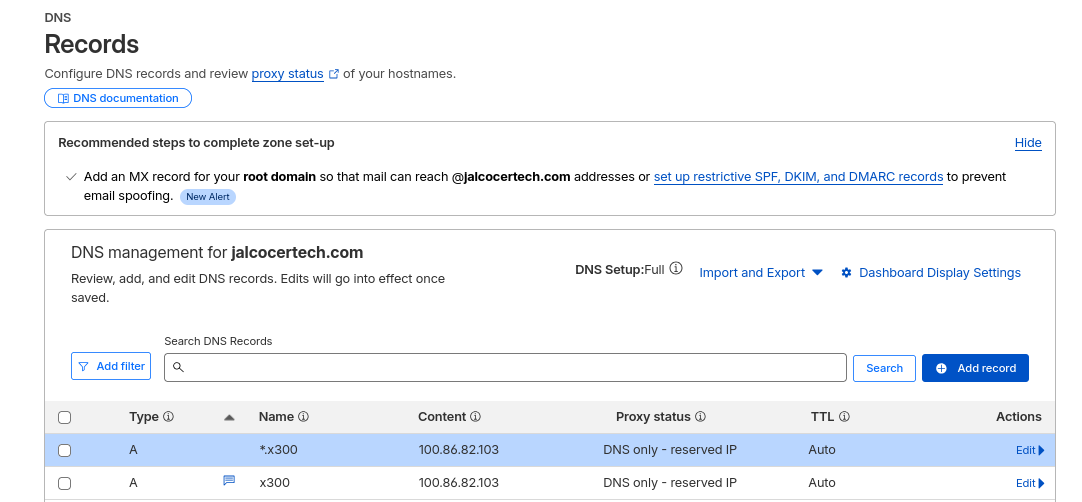This screenshot has height=502, width=1082.
Task: Click the TTL column info icon
Action: pos(845,417)
